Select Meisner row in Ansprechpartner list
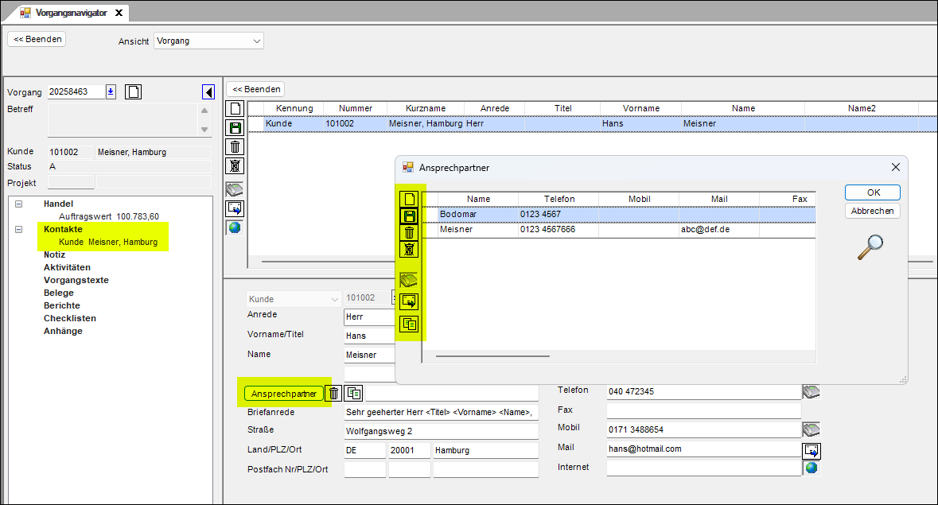This screenshot has height=505, width=938. (x=619, y=229)
